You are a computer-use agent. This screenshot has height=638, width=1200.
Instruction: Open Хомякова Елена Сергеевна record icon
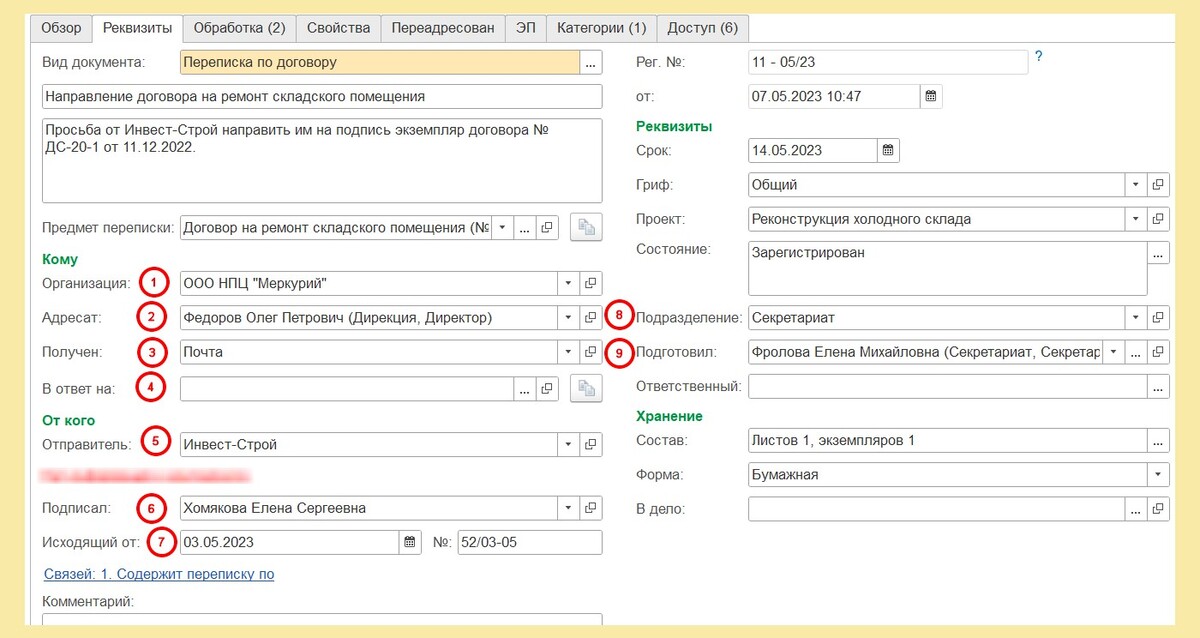(x=591, y=508)
